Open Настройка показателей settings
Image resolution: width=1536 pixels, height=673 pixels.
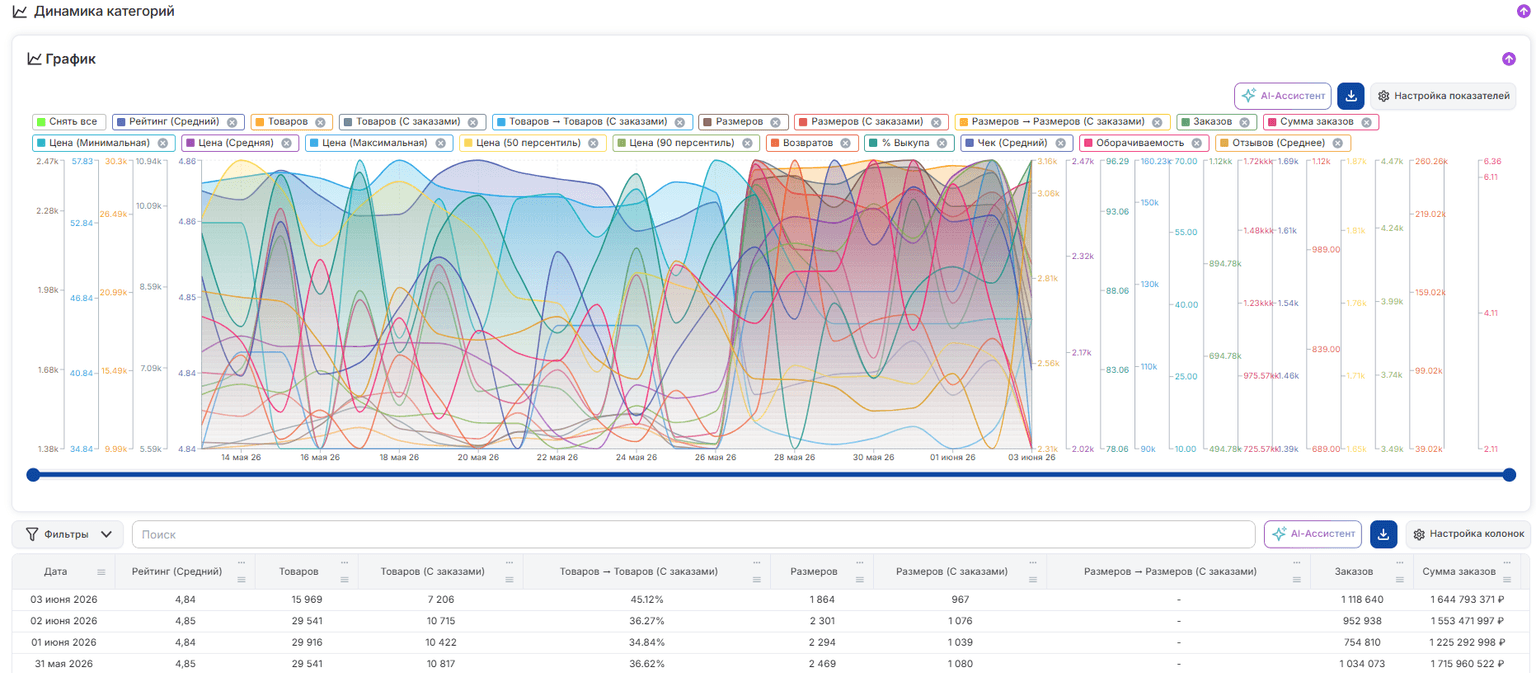coord(1443,96)
